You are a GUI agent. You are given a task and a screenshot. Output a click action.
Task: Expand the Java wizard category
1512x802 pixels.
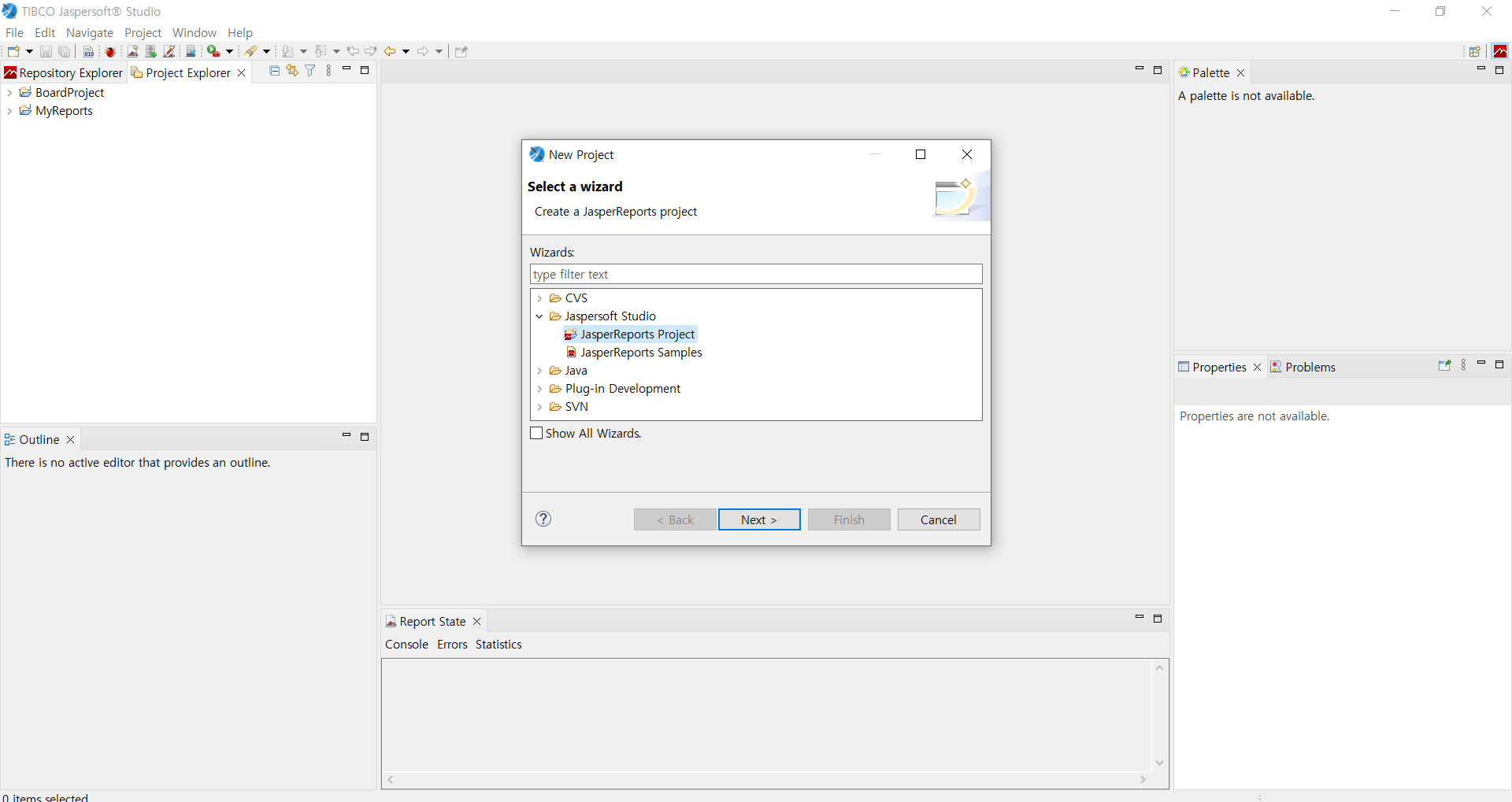pyautogui.click(x=539, y=371)
